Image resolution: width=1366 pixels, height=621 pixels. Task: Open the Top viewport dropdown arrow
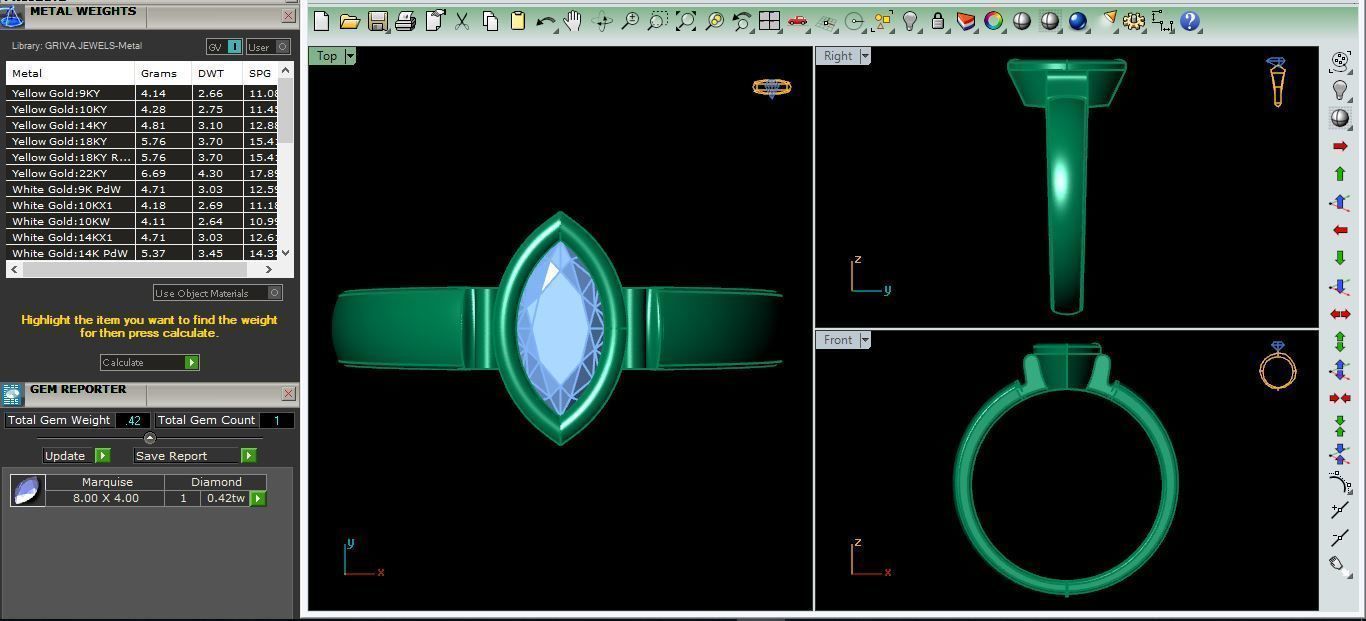(x=350, y=56)
